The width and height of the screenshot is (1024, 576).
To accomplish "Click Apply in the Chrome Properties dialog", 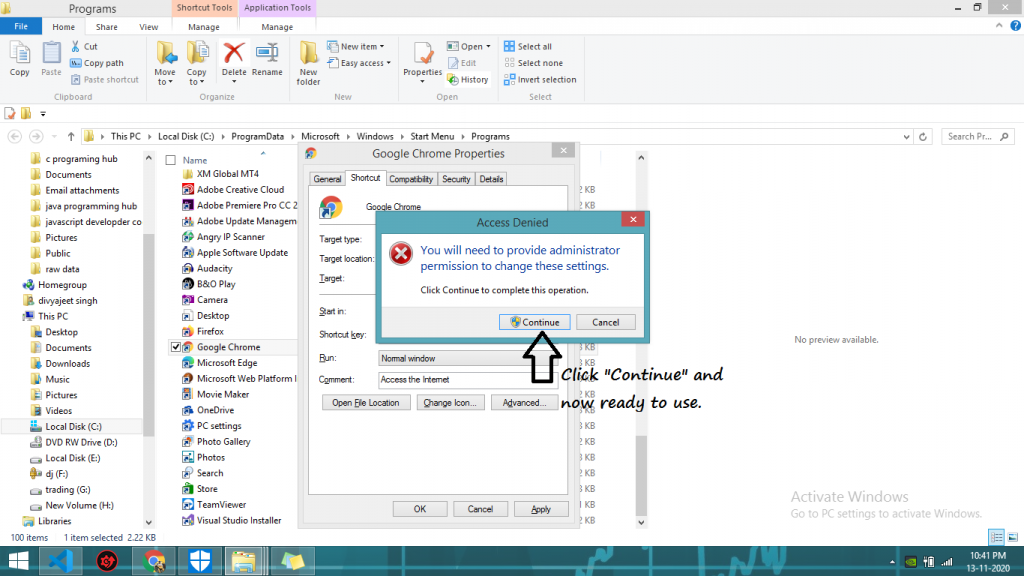I will coord(541,509).
